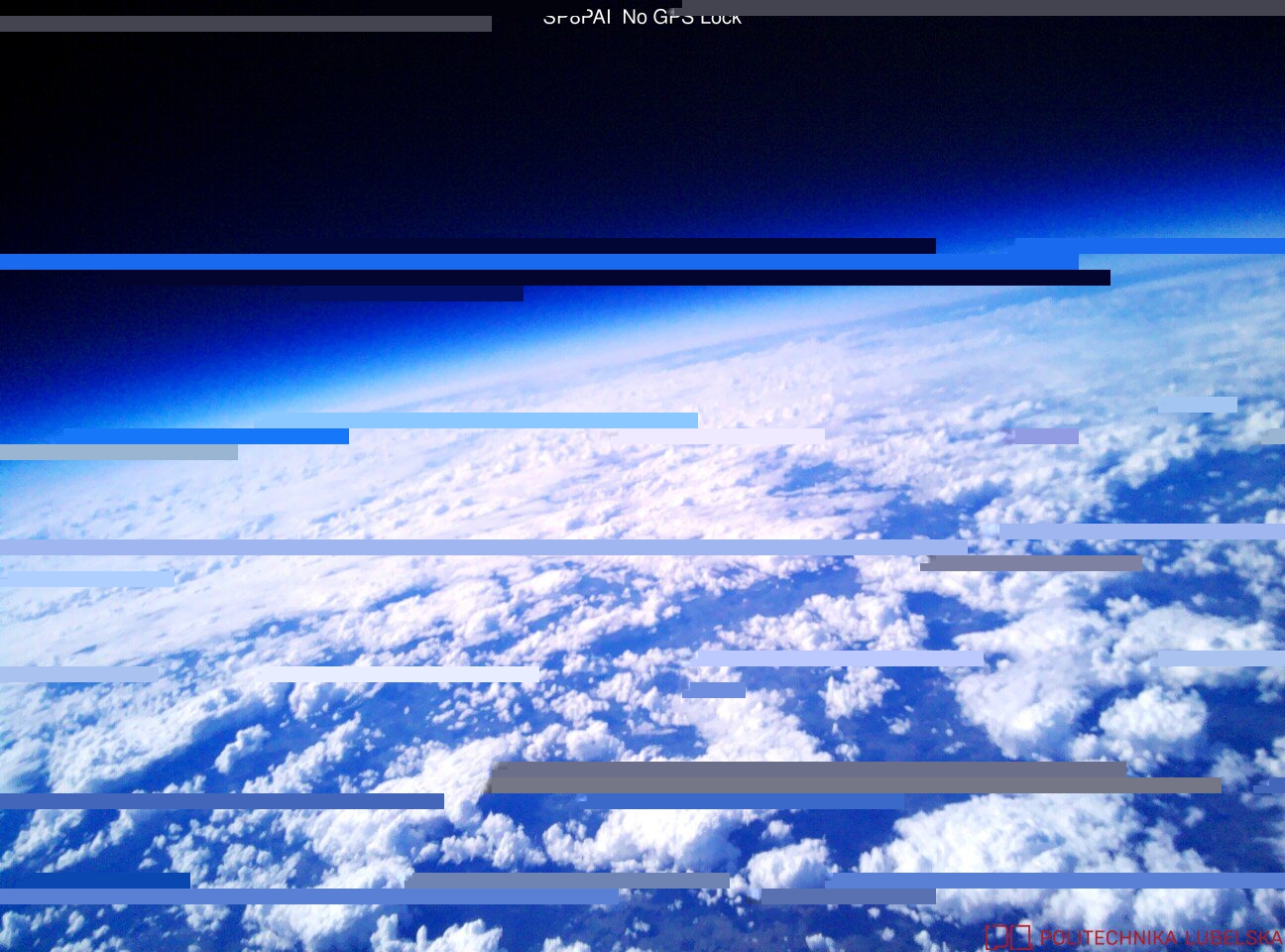The width and height of the screenshot is (1285, 952).
Task: Click the tiny blue glitch block among the central clouds
Action: [714, 690]
